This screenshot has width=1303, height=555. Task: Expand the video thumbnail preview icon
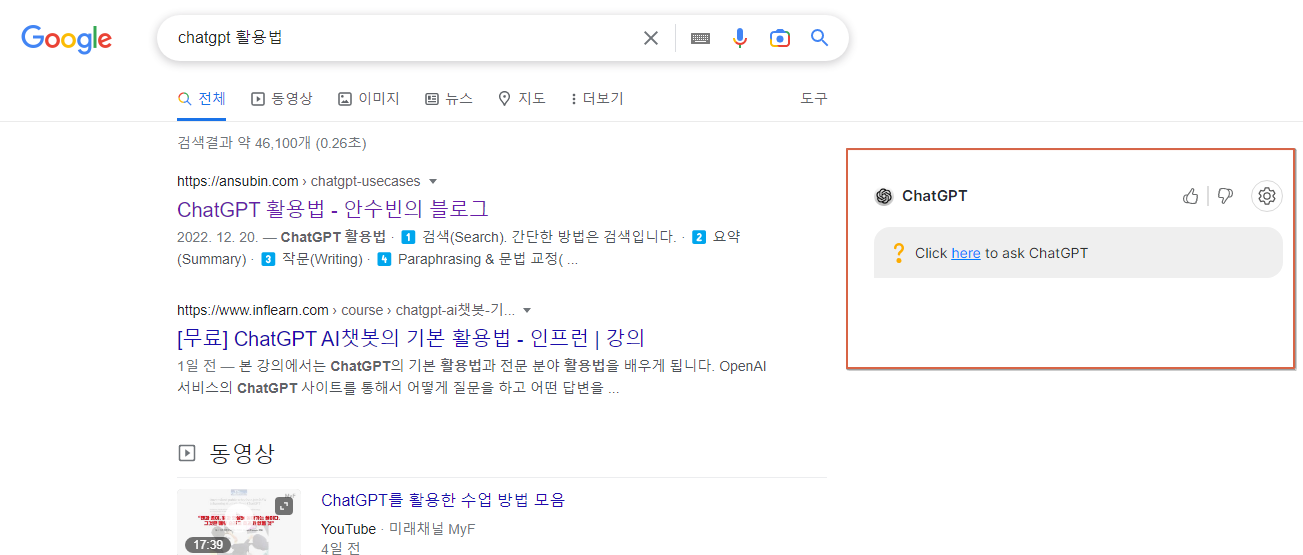(284, 506)
